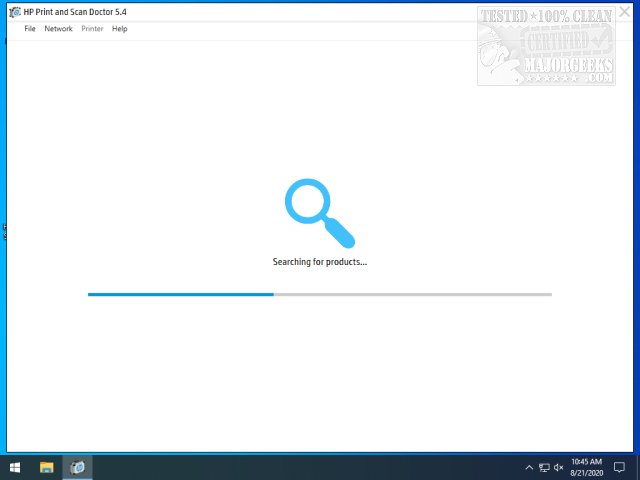
Task: Click the HP Print and Scan Doctor title icon
Action: (x=15, y=12)
